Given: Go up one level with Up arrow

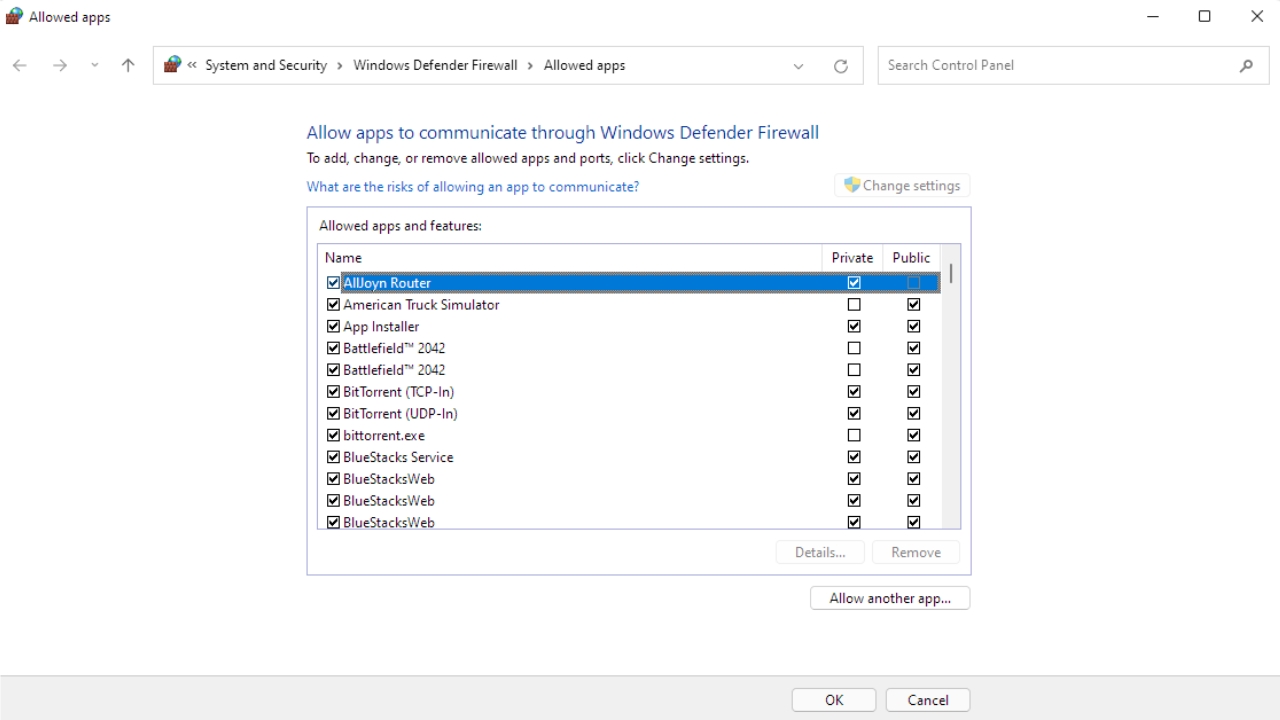Looking at the screenshot, I should 128,66.
